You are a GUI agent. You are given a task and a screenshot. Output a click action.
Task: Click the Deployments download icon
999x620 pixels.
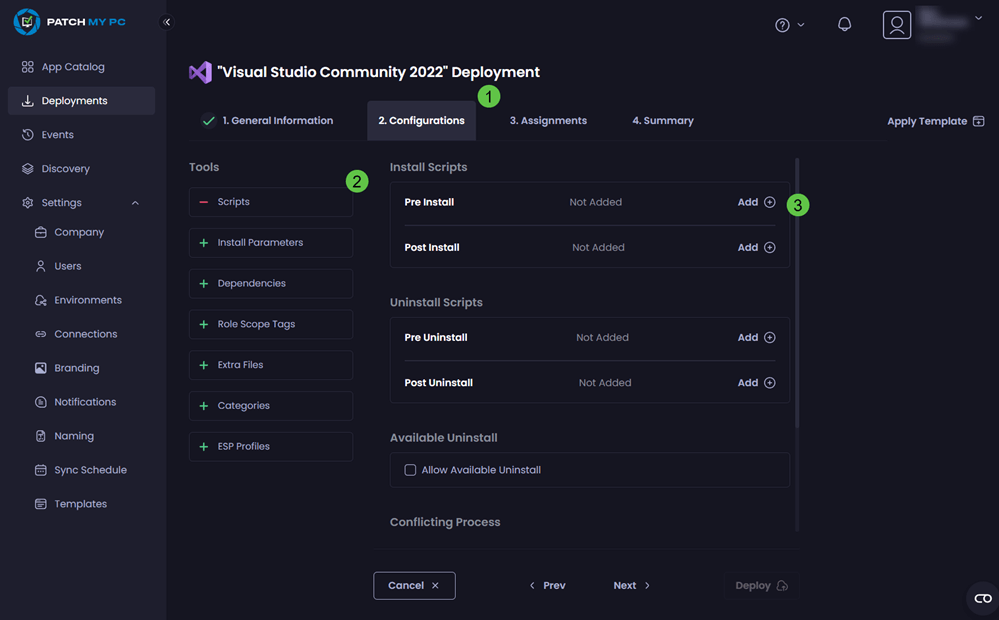(27, 101)
